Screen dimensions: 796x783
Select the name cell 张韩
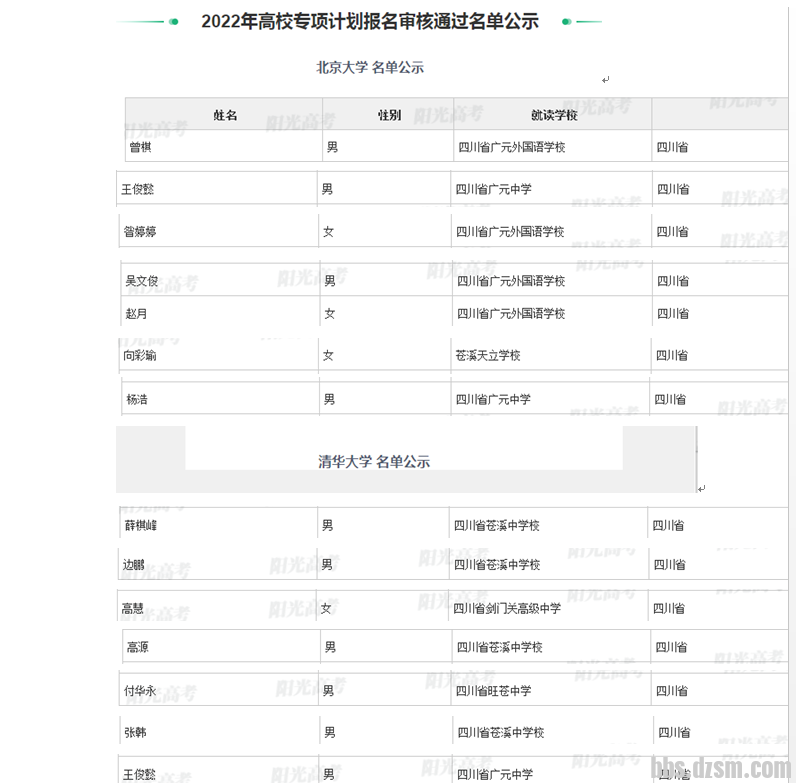[x=135, y=733]
